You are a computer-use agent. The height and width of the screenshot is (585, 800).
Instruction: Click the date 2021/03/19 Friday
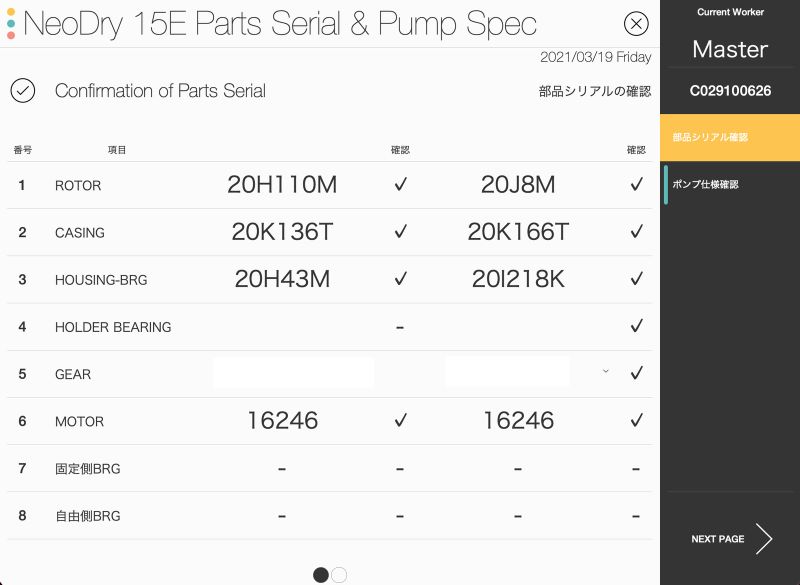pos(595,57)
